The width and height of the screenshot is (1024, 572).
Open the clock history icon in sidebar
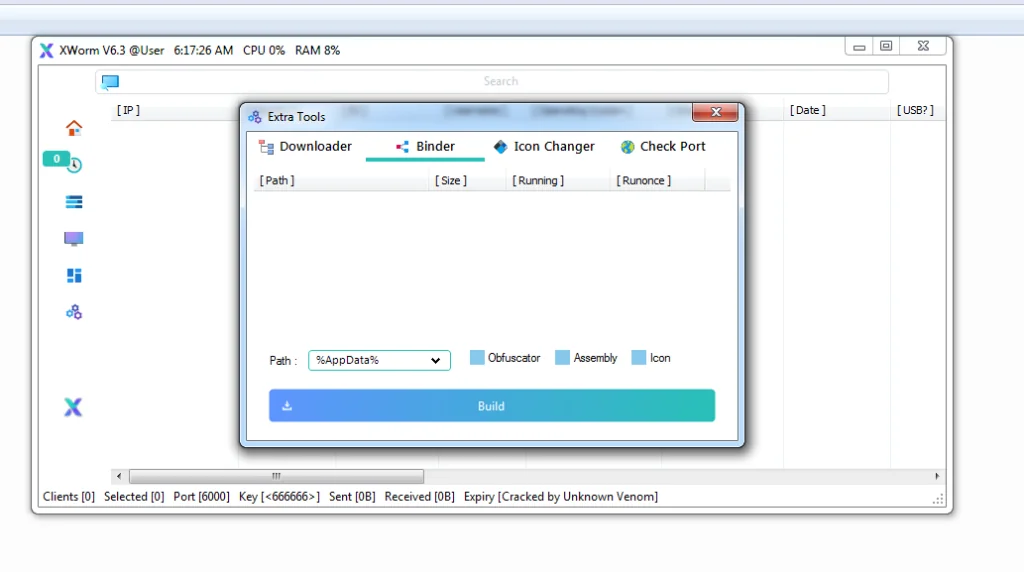click(x=74, y=165)
